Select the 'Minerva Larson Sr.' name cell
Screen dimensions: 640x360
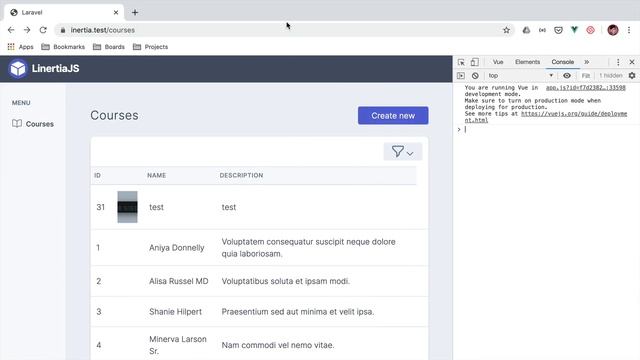[x=178, y=345]
